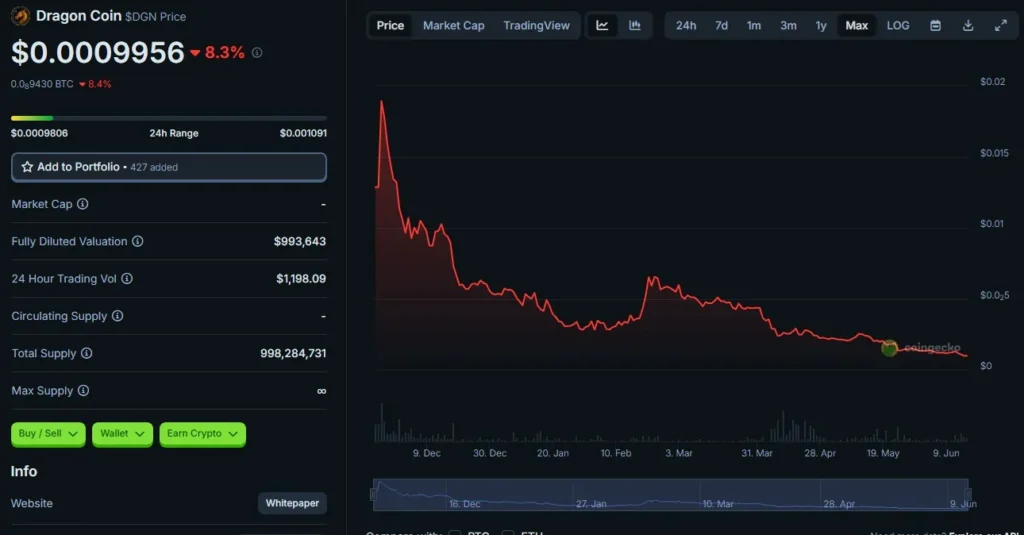1024x535 pixels.
Task: Expand chart to fullscreen
Action: [x=1000, y=25]
